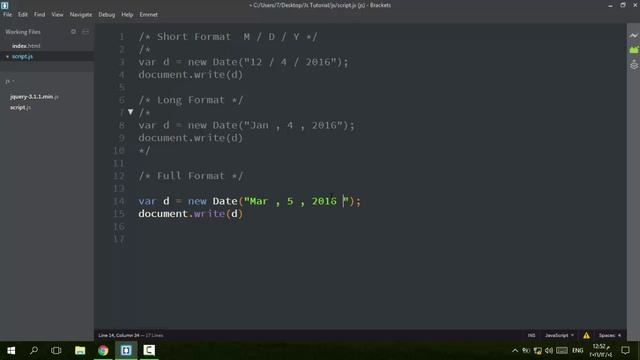Click the Working Files header
640x360 pixels.
pyautogui.click(x=23, y=32)
